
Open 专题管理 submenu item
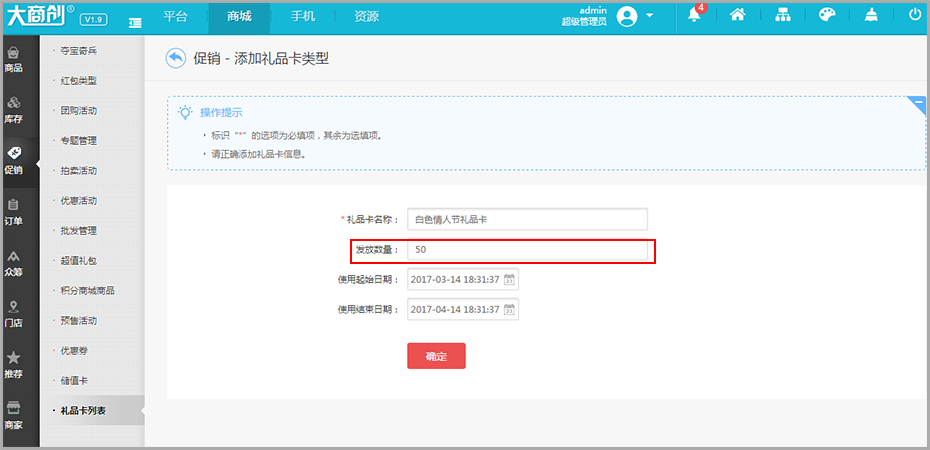coord(78,141)
